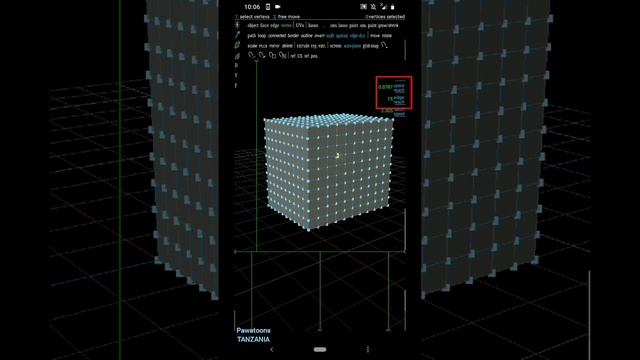The width and height of the screenshot is (640, 360).
Task: Select the blue arrow tool icon
Action: pyautogui.click(x=237, y=35)
